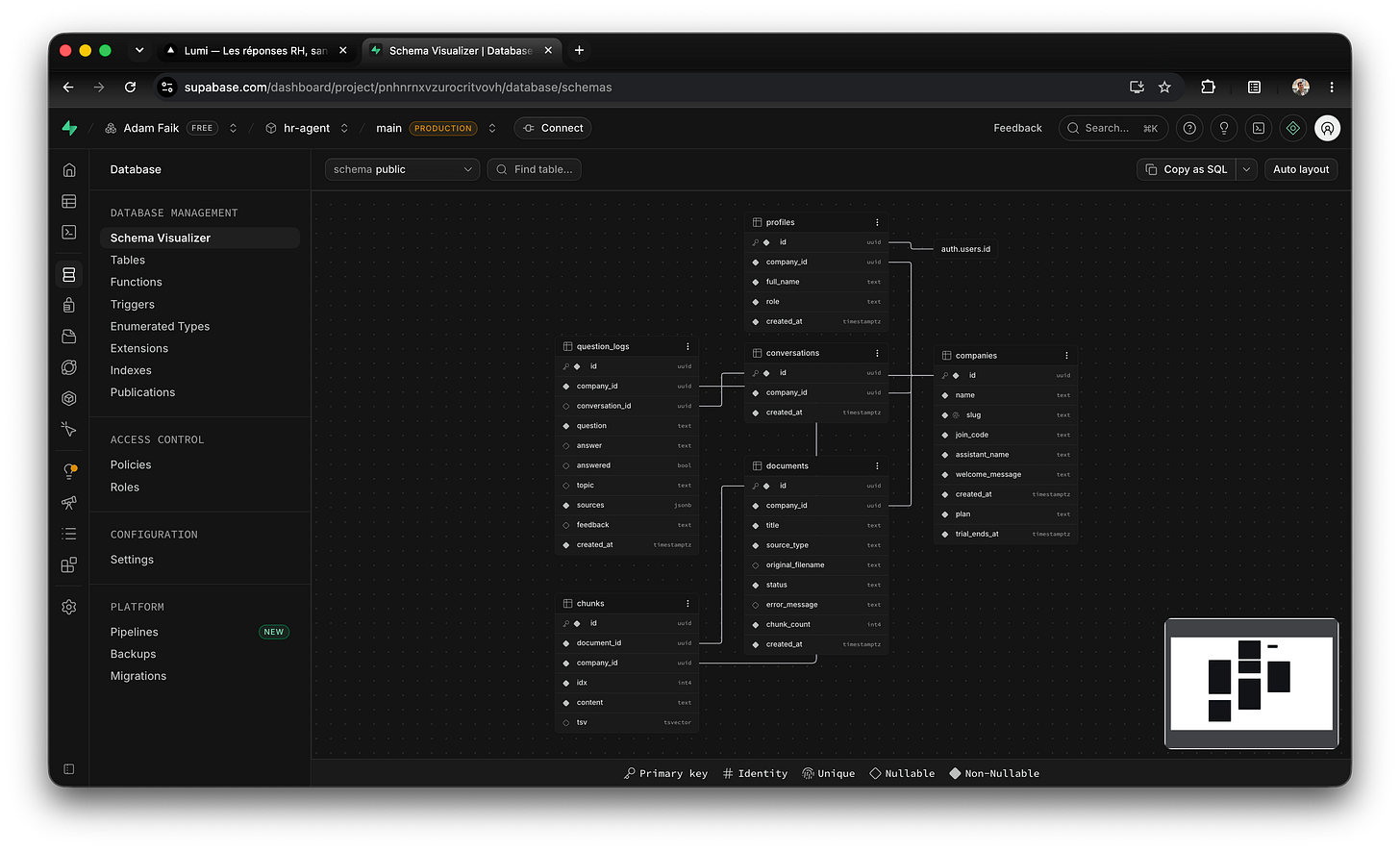Click the Auto layout button
This screenshot has height=851, width=1400.
1301,169
